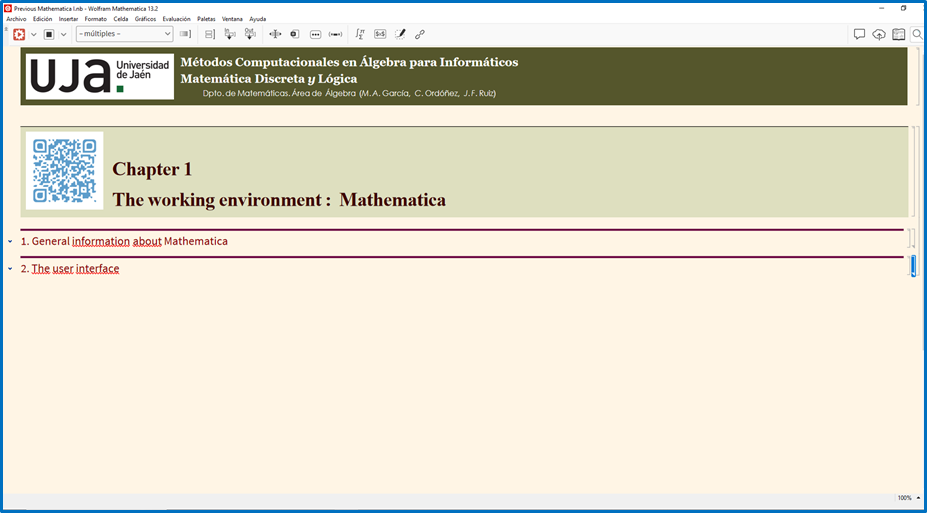Click the hyperlink chain icon
Screen dimensions: 927x513
[x=420, y=34]
